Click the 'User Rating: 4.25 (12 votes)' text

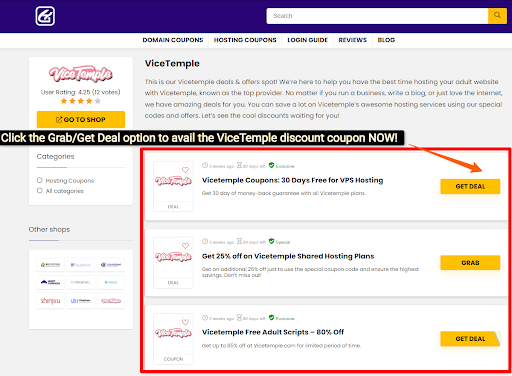(x=81, y=92)
